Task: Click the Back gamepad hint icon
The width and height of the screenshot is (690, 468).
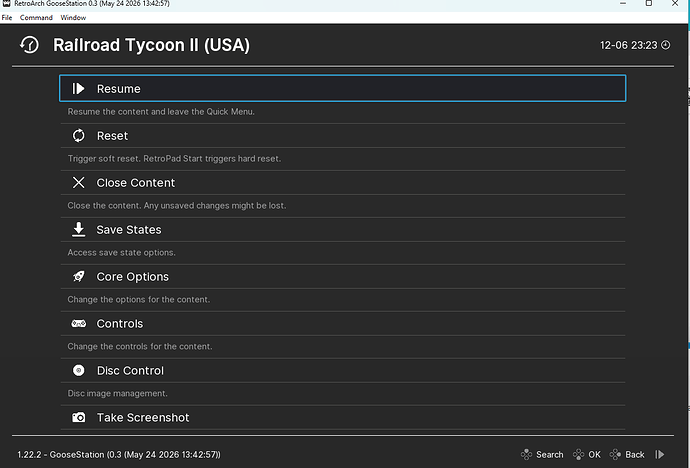Action: pyautogui.click(x=615, y=454)
